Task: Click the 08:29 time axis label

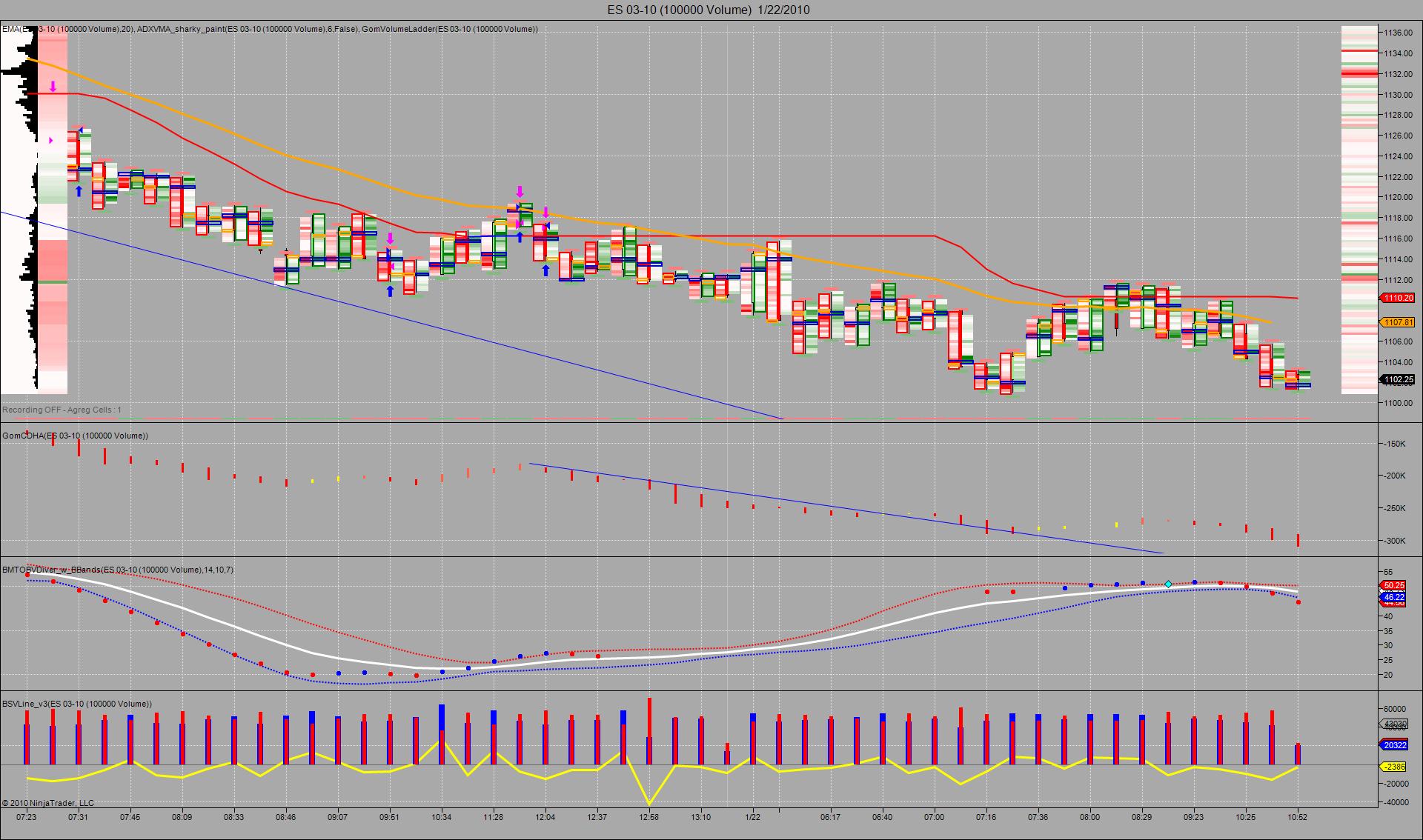Action: [1142, 817]
